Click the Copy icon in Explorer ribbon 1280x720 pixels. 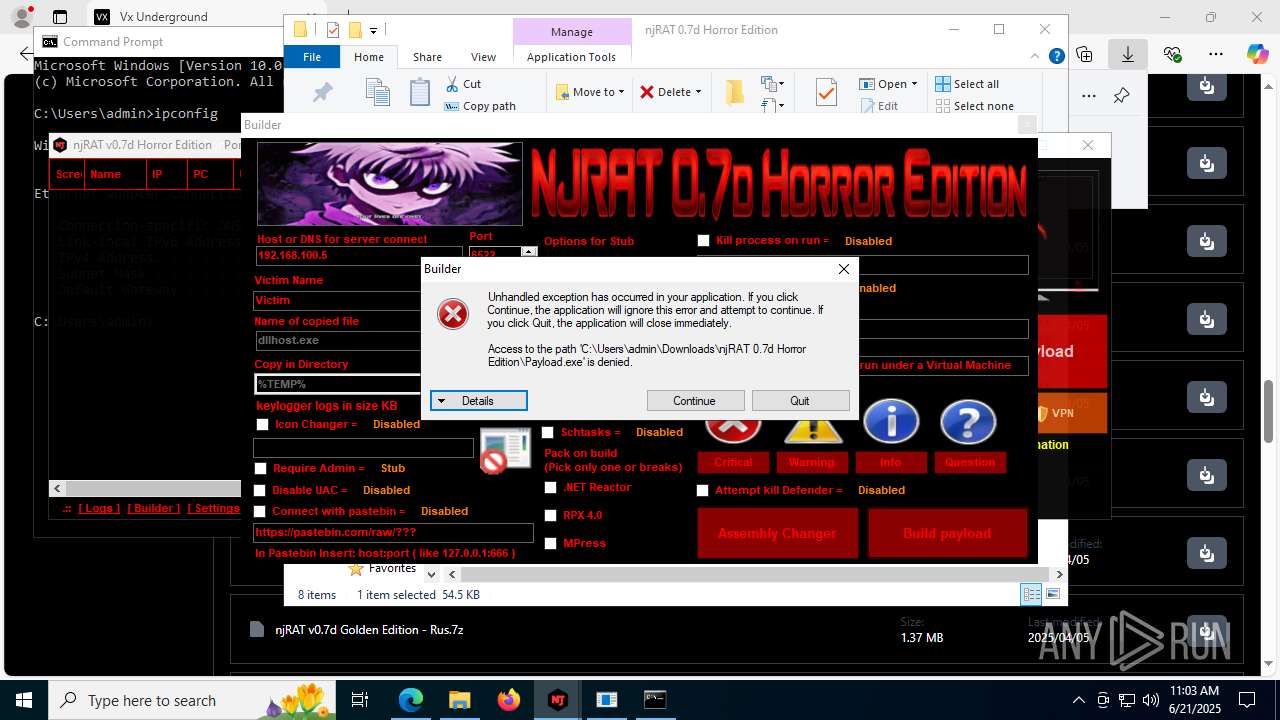377,93
